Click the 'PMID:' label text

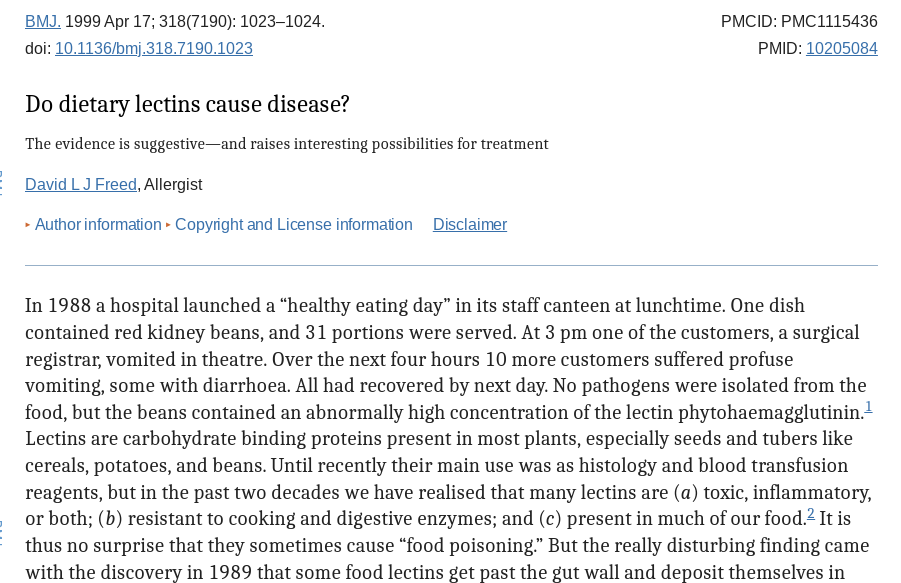click(x=779, y=49)
